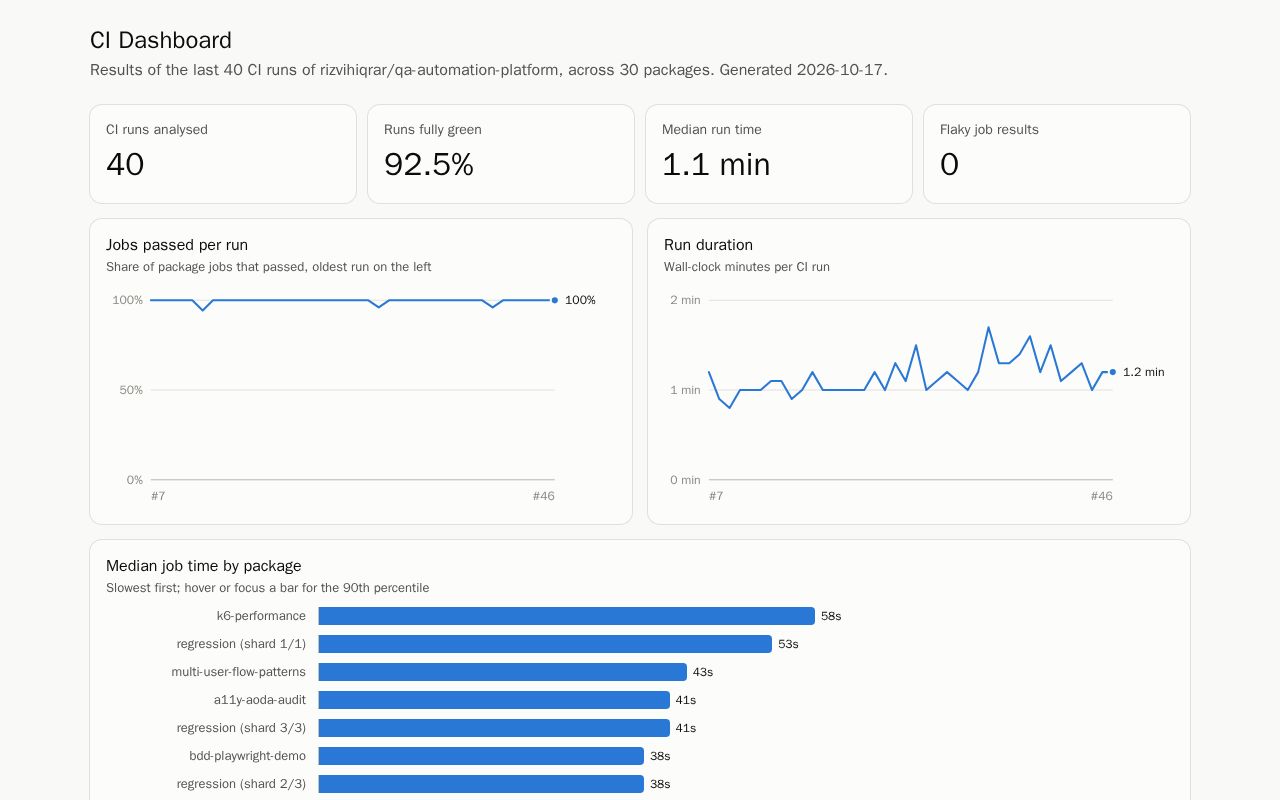The image size is (1280, 800).
Task: Click the '41s' value of a11y-aoda-audit
Action: 686,700
